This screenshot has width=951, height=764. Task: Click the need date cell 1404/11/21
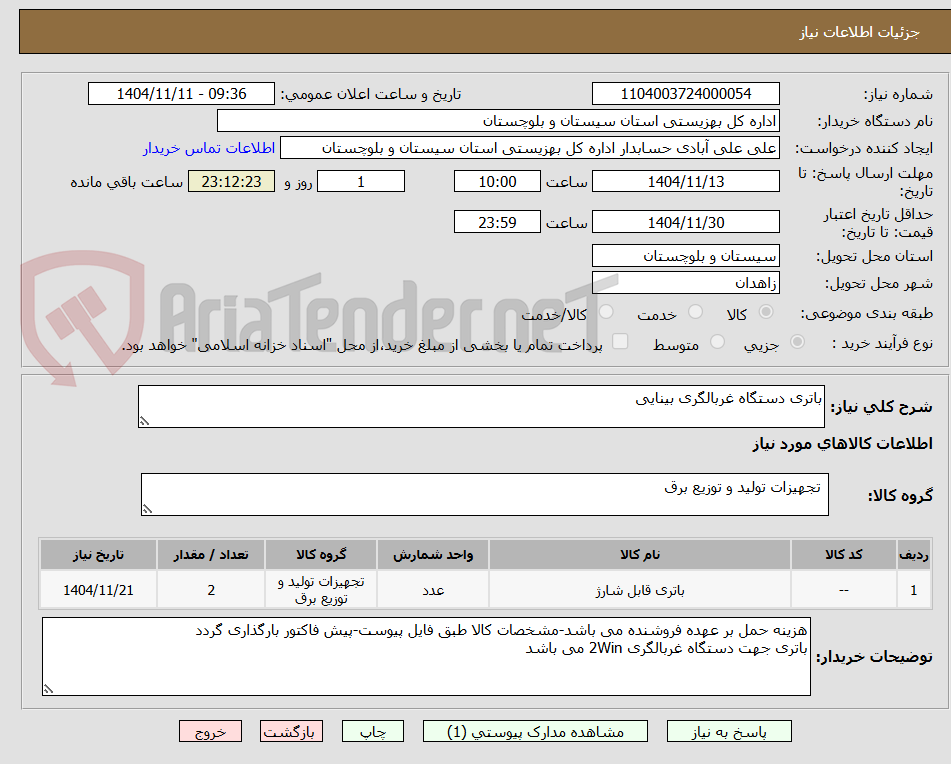[x=98, y=590]
